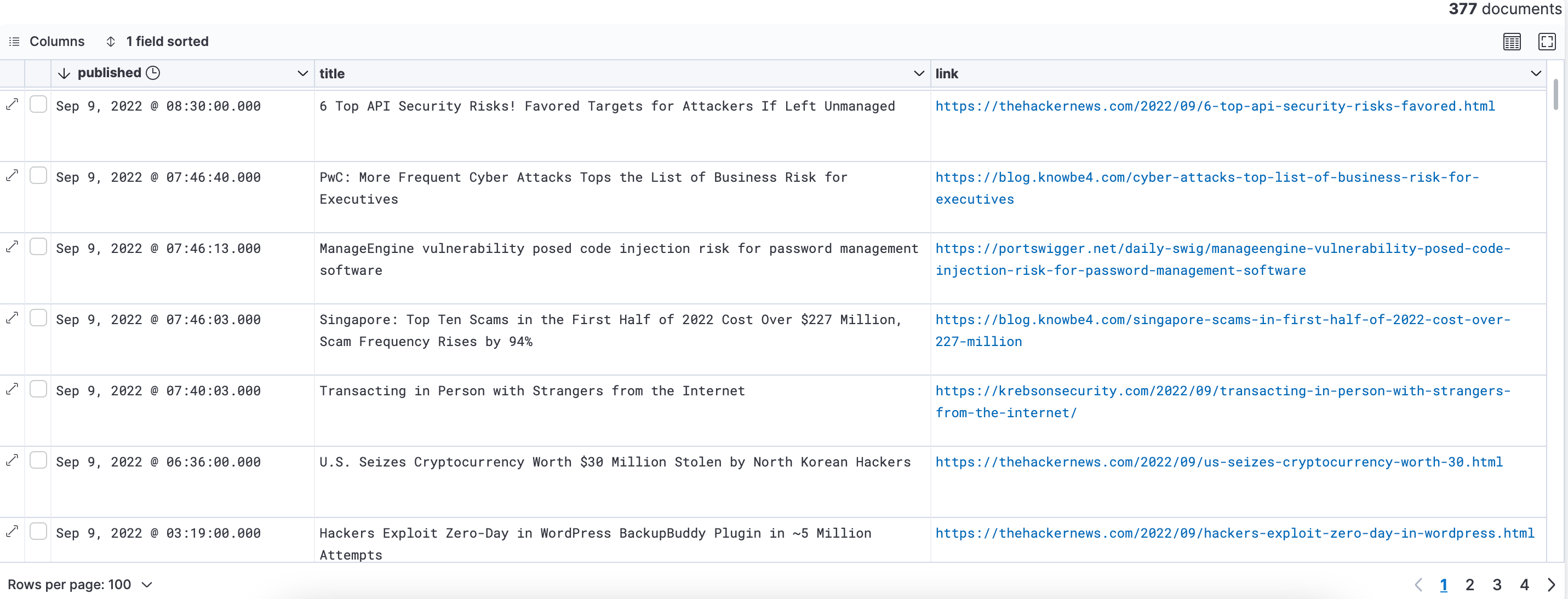Expand the U.S. Seizes Cryptocurrency document row
The image size is (1568, 599).
12,460
